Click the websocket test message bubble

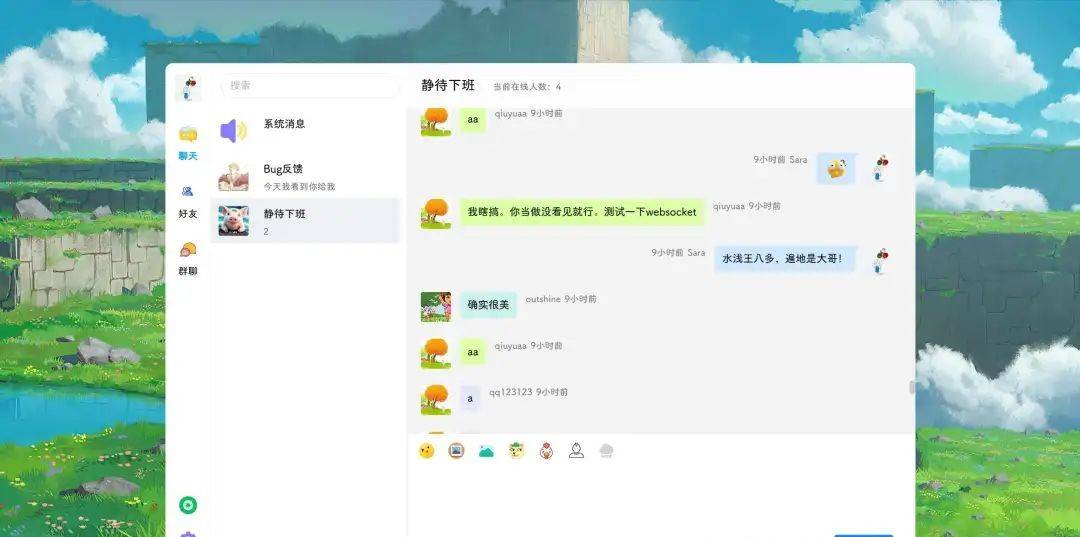pos(582,212)
